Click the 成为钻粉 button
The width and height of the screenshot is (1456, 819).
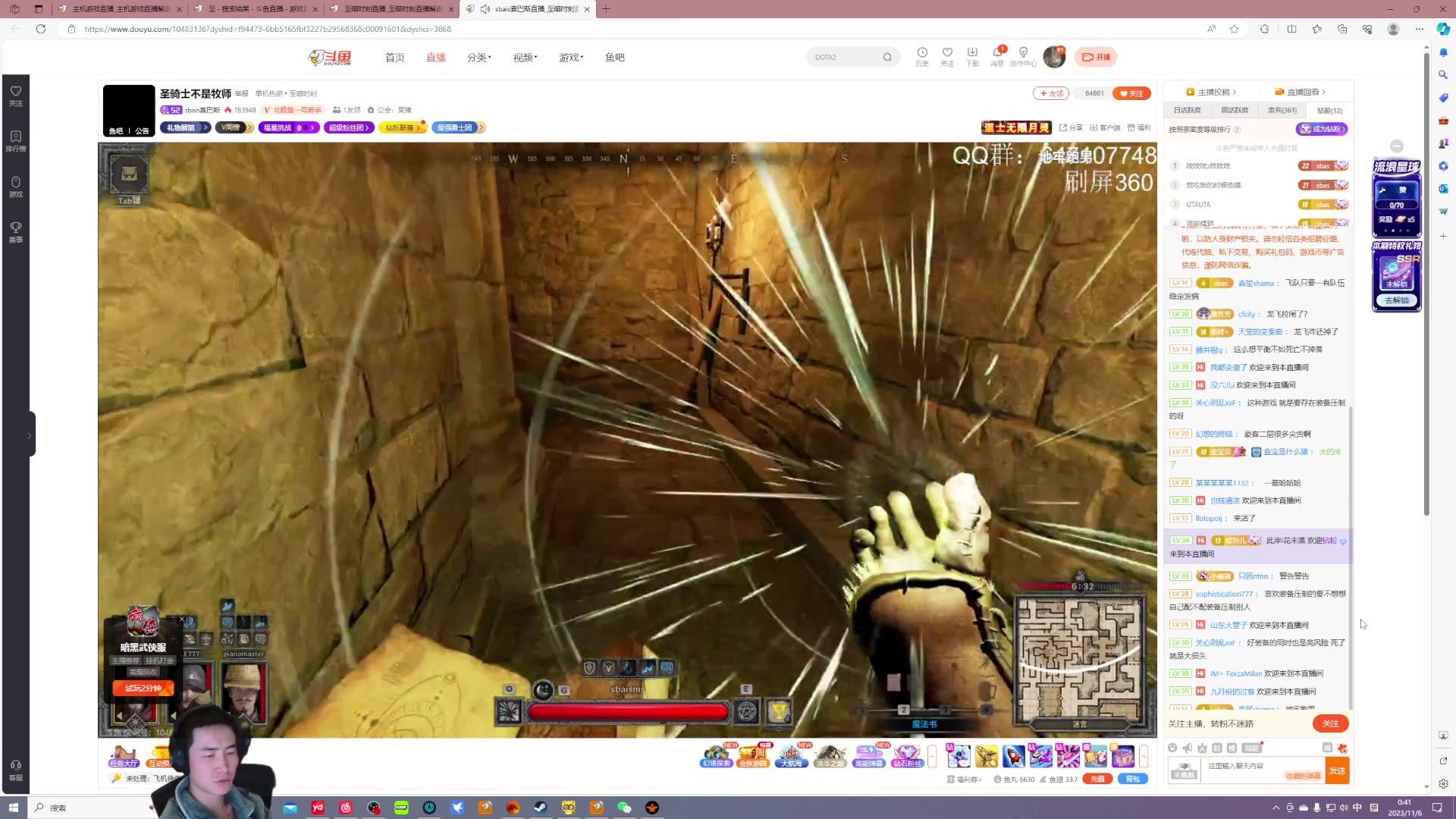(x=1322, y=130)
